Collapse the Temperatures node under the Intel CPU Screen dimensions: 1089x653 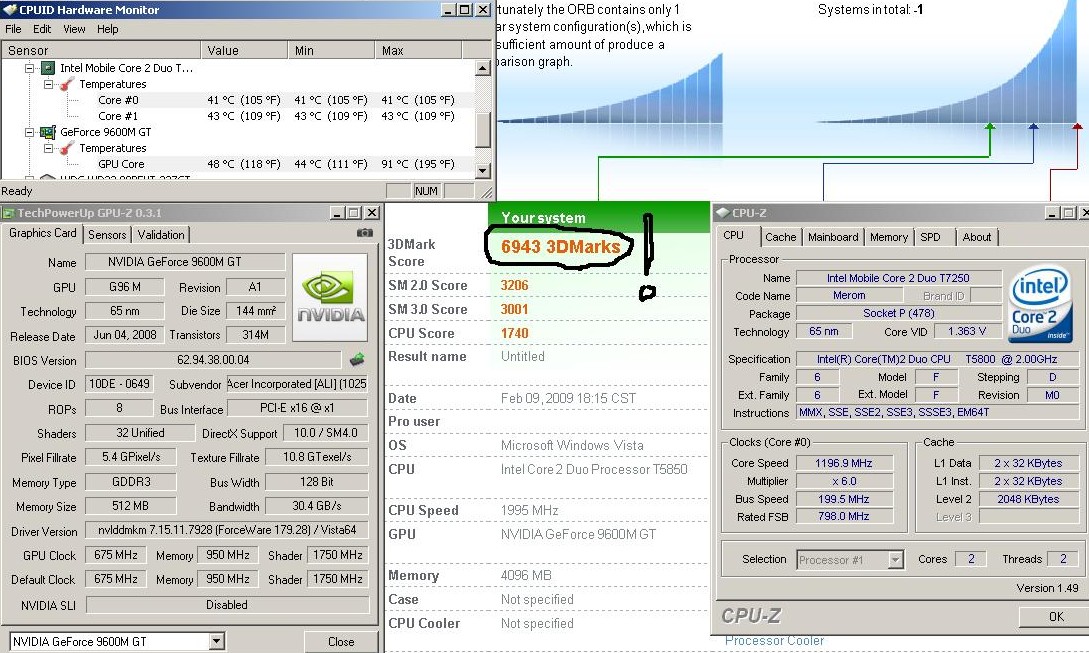48,84
